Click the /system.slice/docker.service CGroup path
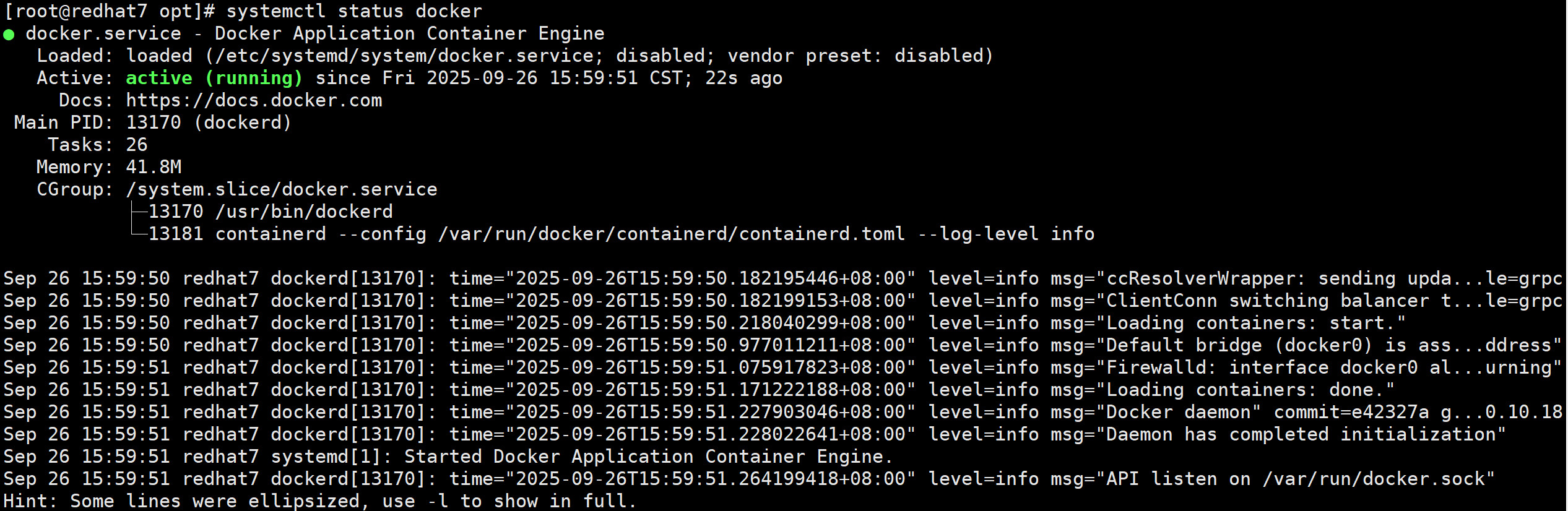Image resolution: width=1568 pixels, height=511 pixels. [x=282, y=189]
